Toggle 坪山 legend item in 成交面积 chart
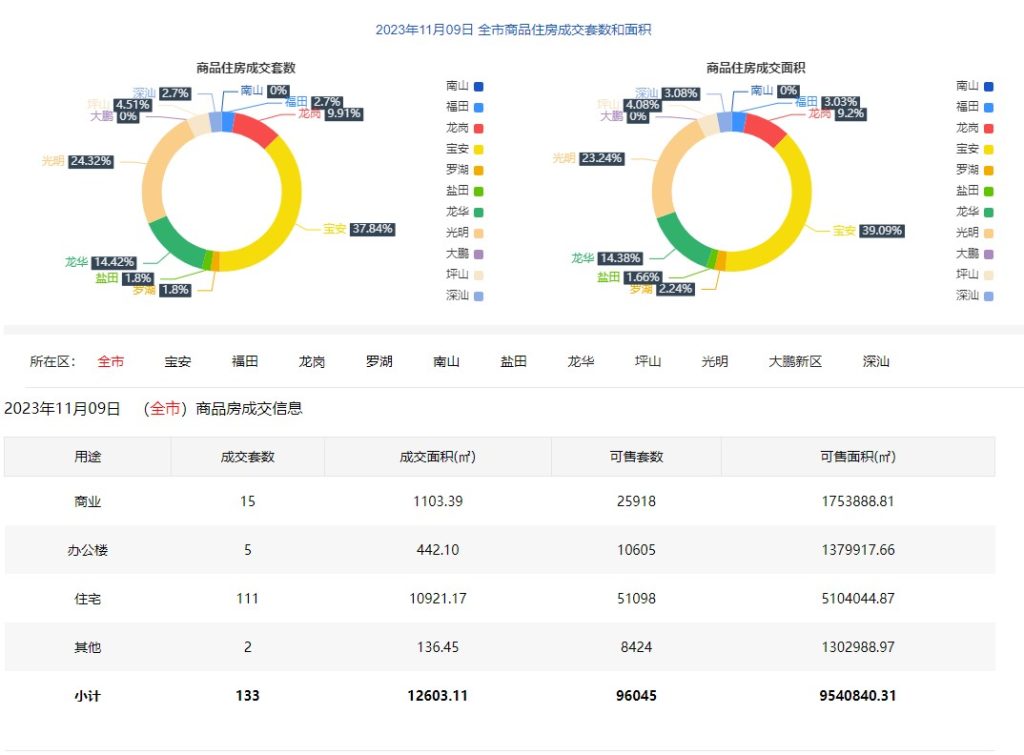Viewport: 1024px width, 755px height. [975, 274]
